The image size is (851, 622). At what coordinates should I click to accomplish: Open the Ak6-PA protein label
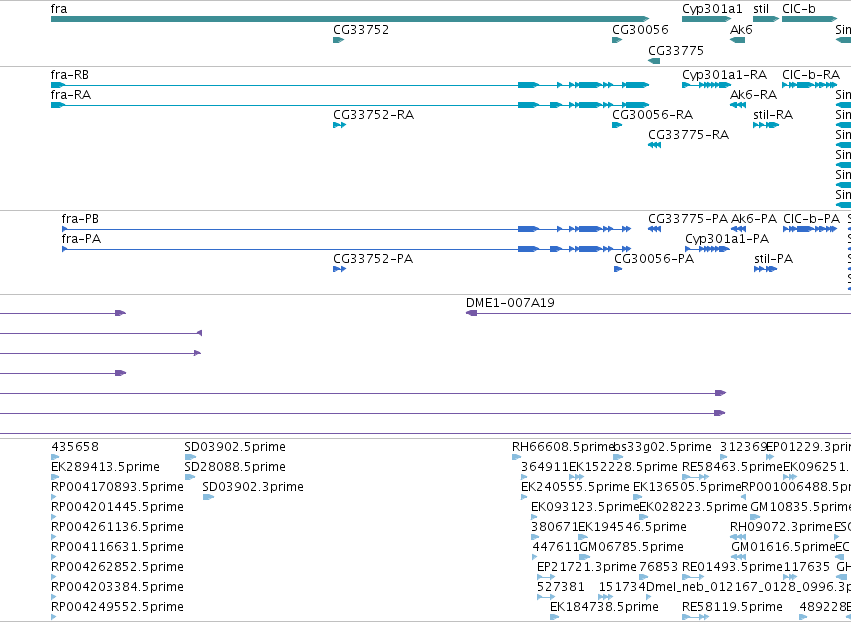754,219
